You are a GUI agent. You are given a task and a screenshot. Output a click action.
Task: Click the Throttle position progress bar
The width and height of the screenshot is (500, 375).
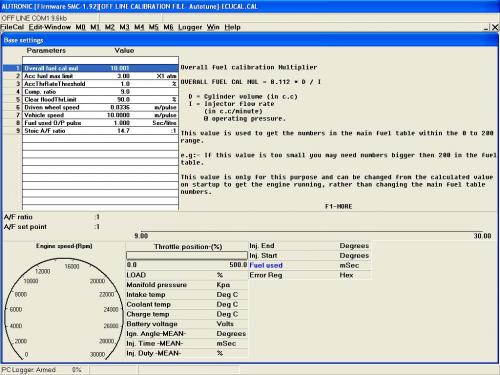click(x=187, y=256)
